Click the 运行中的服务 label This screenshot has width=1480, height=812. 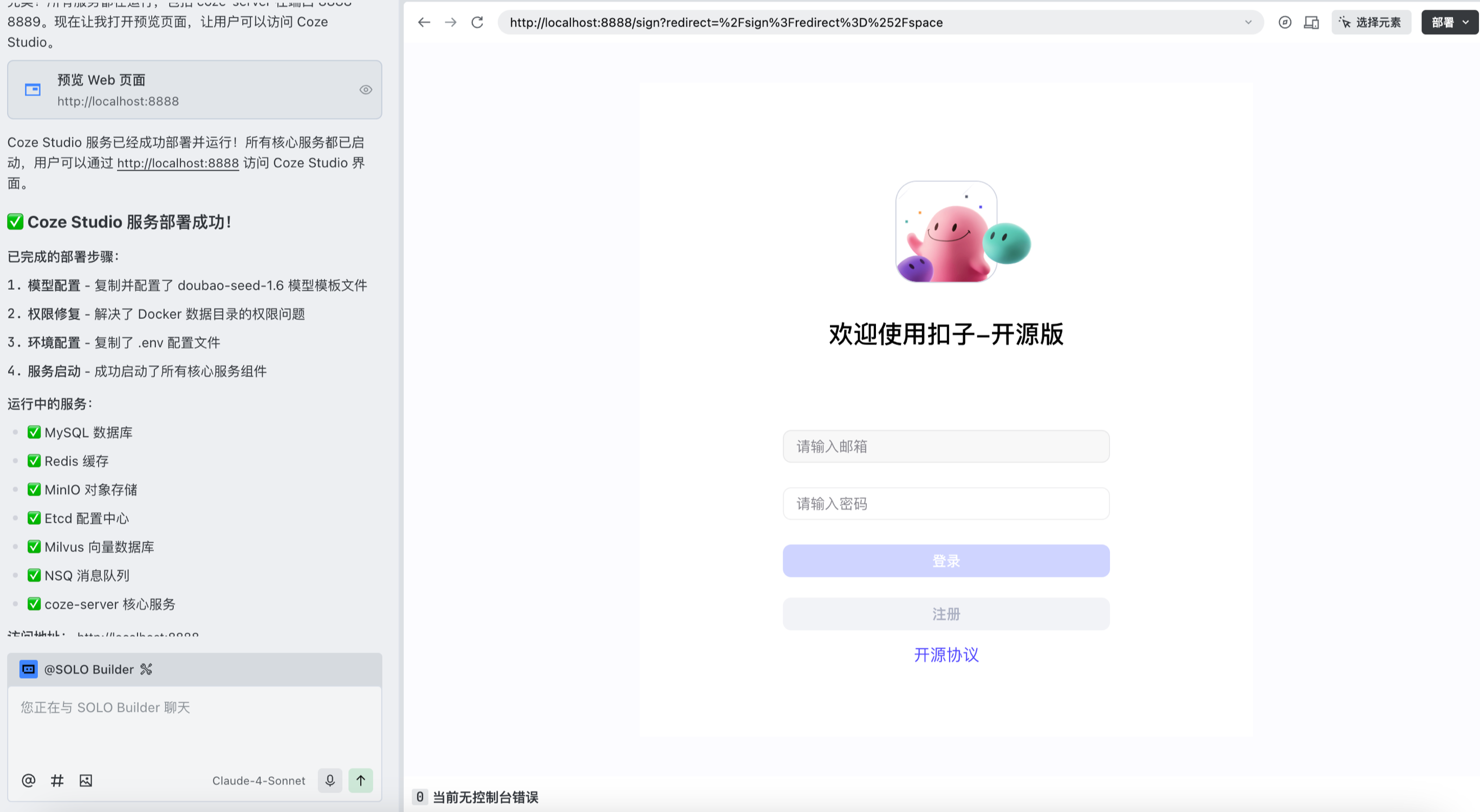point(50,404)
